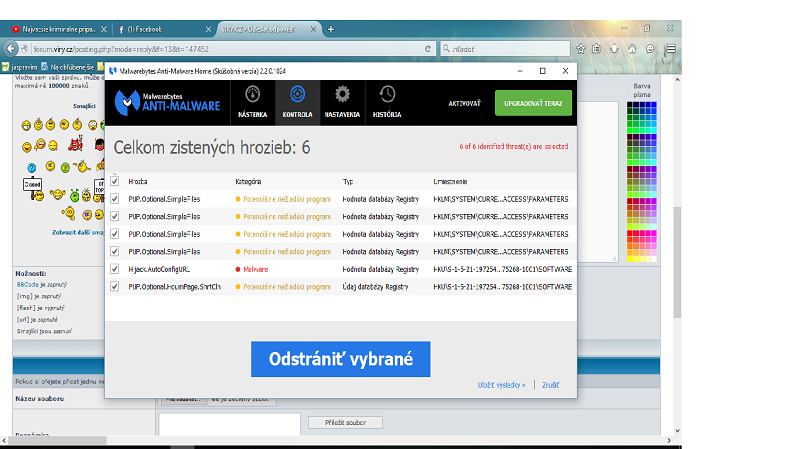Image resolution: width=800 pixels, height=449 pixels.
Task: Insert the Closed sign smiley
Action: [34, 189]
